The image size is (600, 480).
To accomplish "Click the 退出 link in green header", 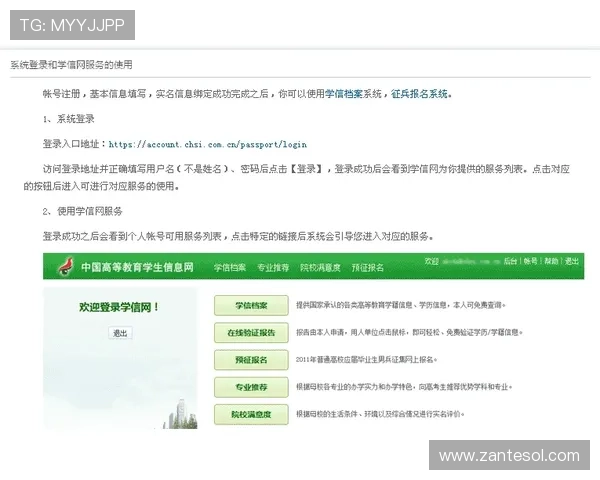I will pos(572,261).
